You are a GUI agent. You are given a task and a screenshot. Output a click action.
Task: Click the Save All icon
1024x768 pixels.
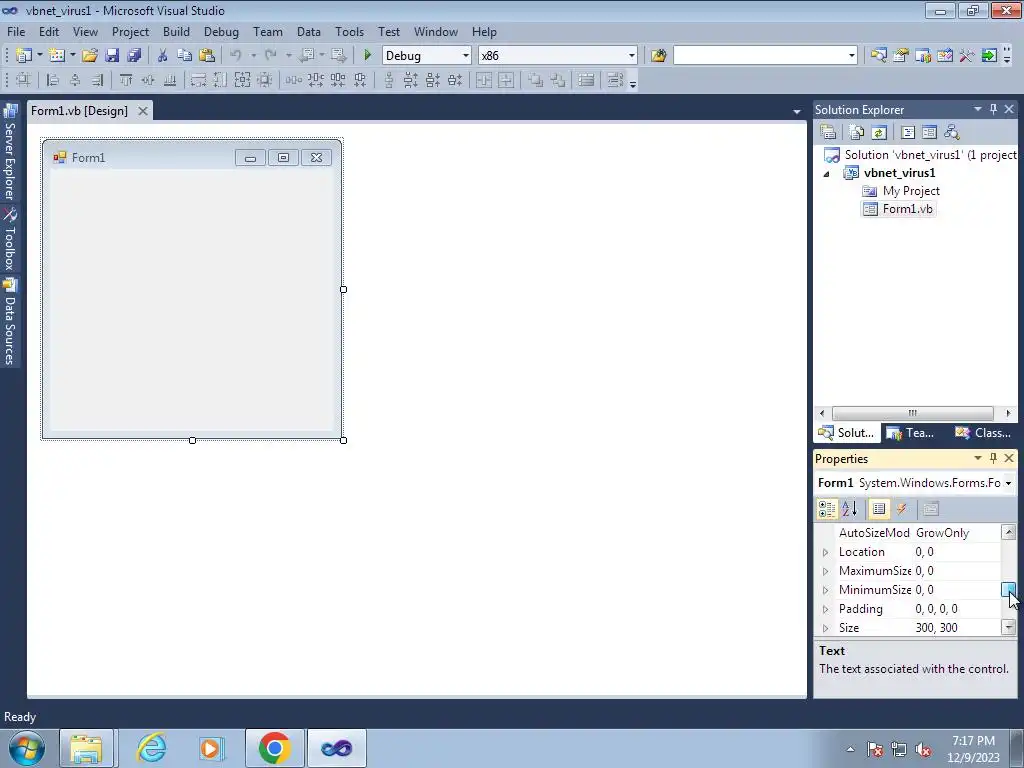click(x=135, y=56)
